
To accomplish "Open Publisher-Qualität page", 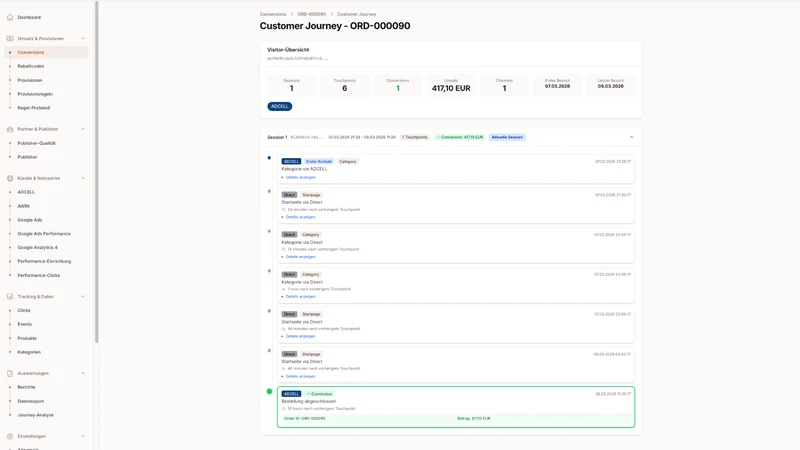I will (x=36, y=143).
